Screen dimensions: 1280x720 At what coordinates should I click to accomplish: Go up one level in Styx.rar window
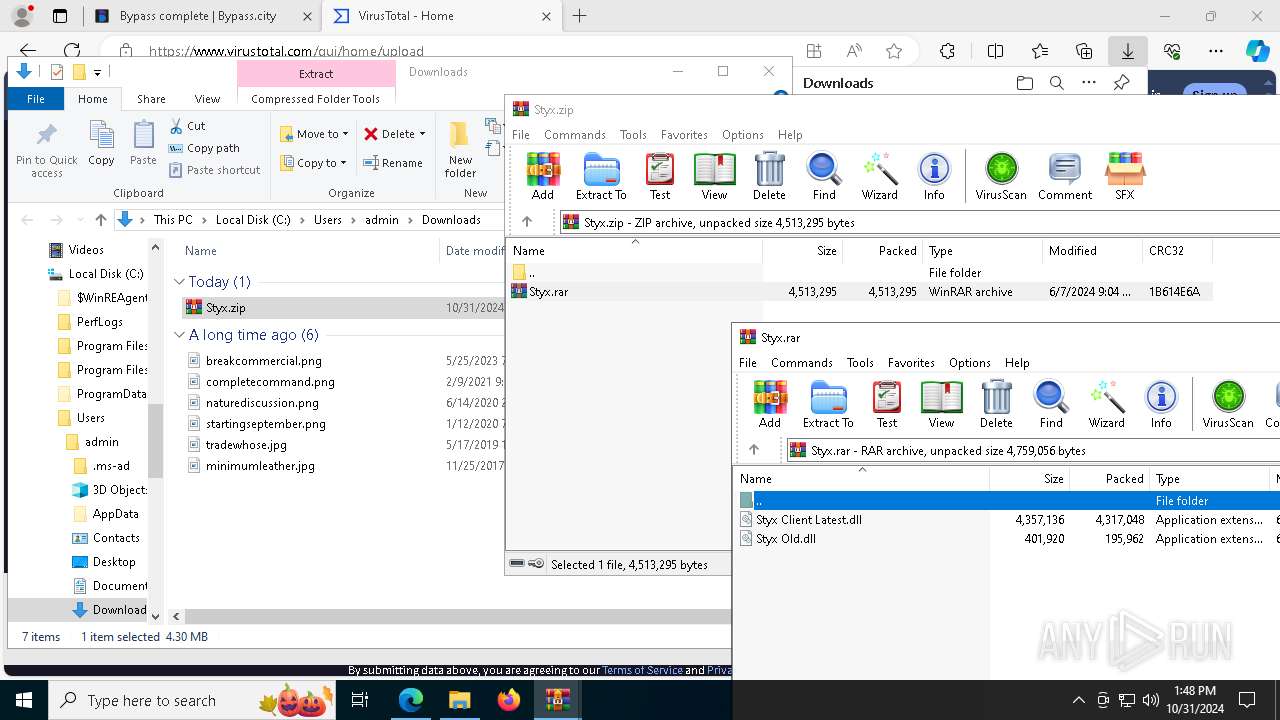coord(754,450)
